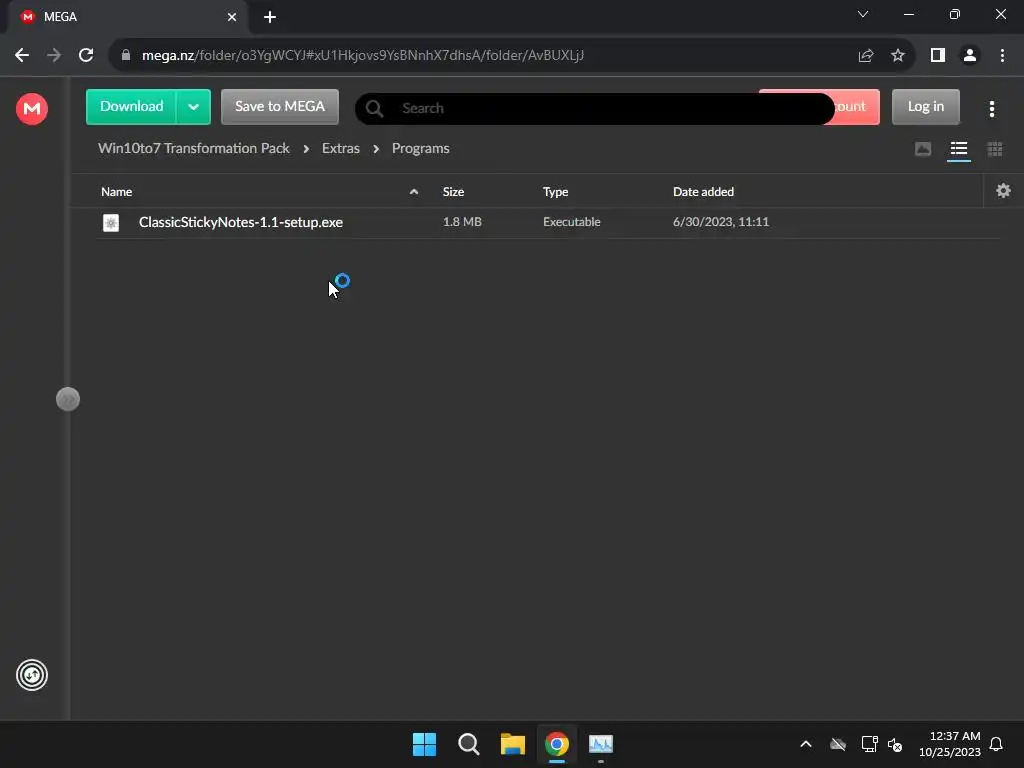Click the Programs breadcrumb
This screenshot has width=1024, height=768.
(420, 148)
